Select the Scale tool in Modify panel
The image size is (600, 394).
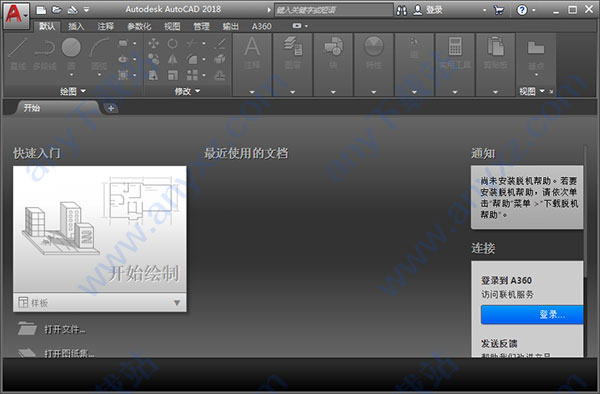[x=173, y=75]
